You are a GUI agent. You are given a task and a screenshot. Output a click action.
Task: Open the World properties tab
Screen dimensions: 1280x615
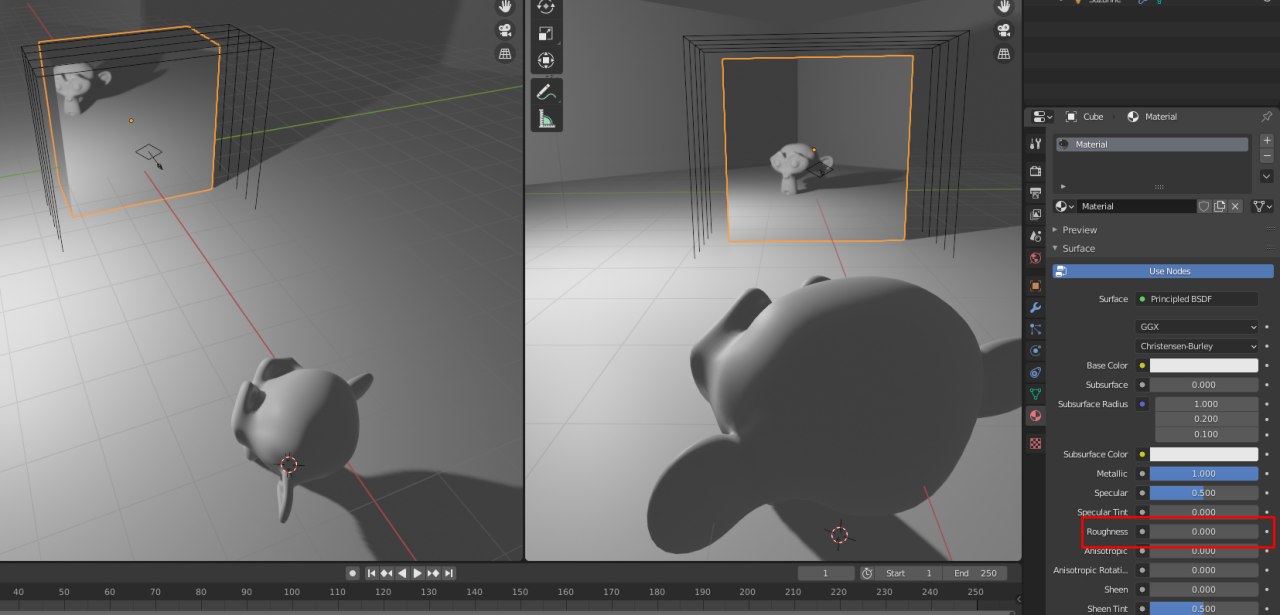pos(1035,258)
